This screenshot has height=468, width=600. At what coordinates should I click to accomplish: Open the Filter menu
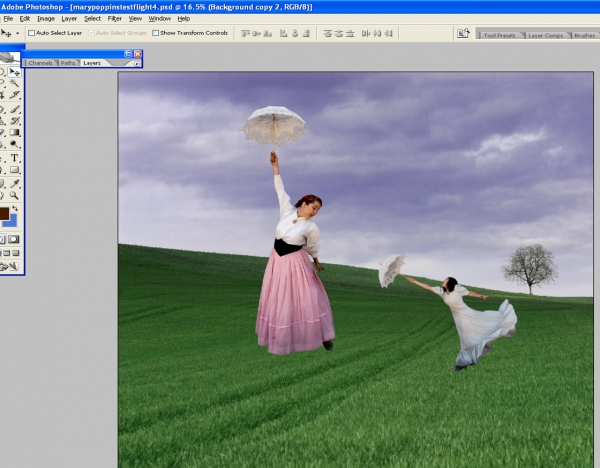115,19
